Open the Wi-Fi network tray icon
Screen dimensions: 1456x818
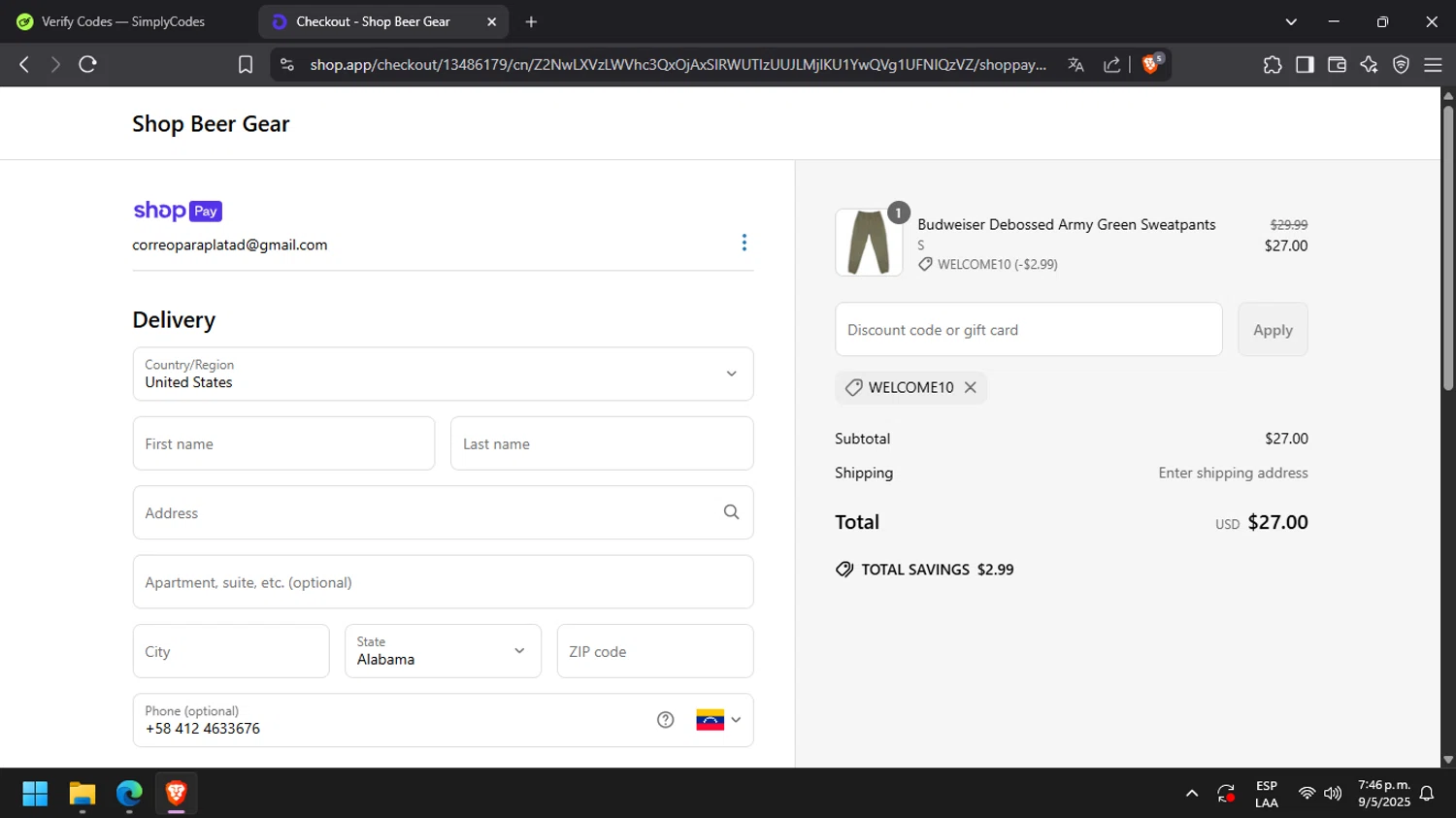pyautogui.click(x=1307, y=794)
